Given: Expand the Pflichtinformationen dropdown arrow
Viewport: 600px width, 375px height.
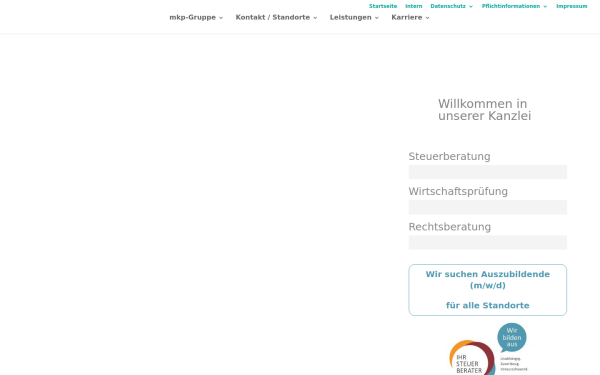Looking at the screenshot, I should pos(545,7).
